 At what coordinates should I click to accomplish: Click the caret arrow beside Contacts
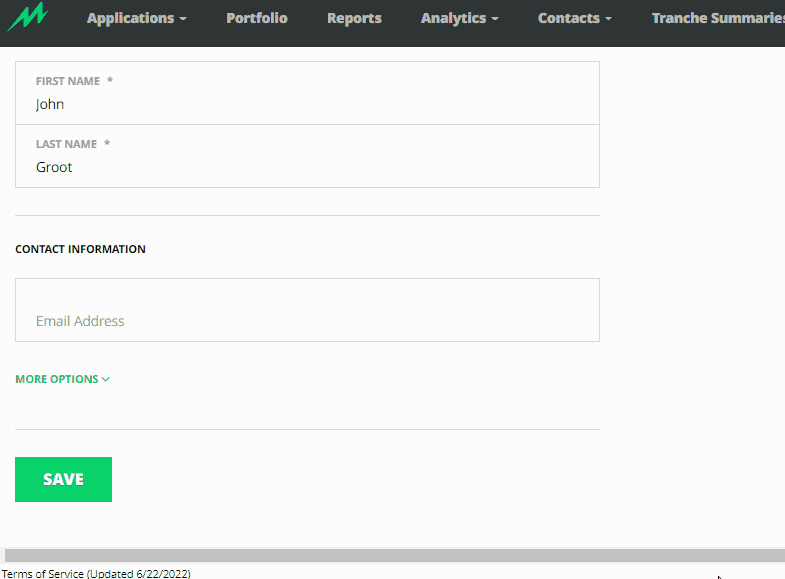tap(609, 19)
